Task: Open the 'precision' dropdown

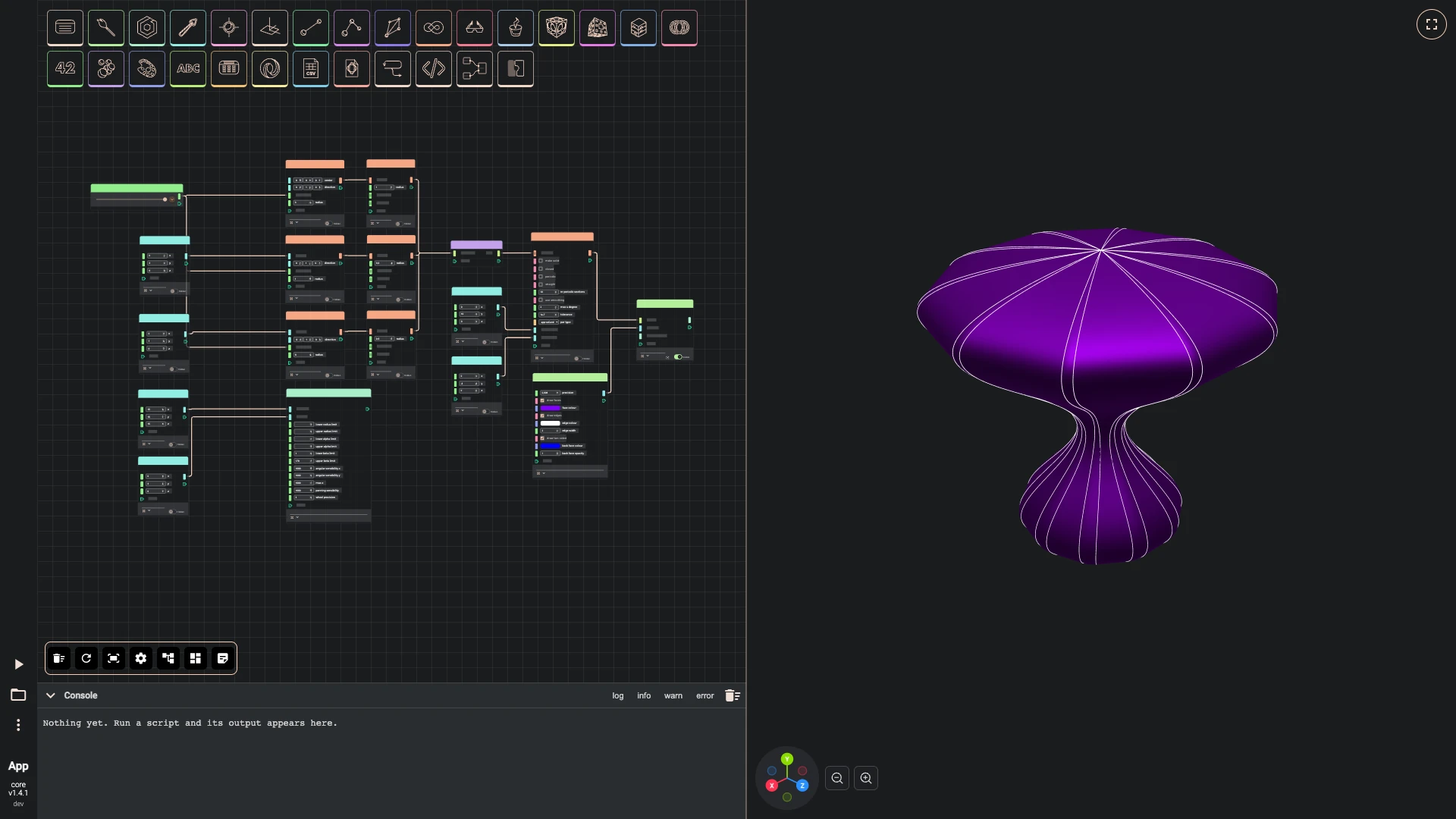Action: [x=550, y=393]
